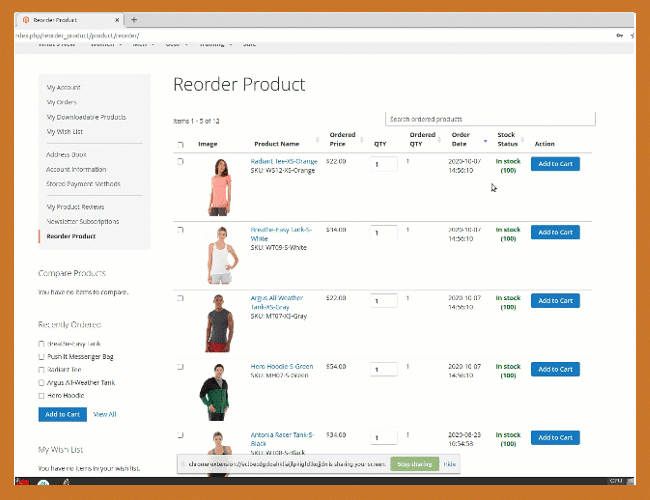Sort table by Order Date arrow
This screenshot has width=650, height=500.
(486, 140)
